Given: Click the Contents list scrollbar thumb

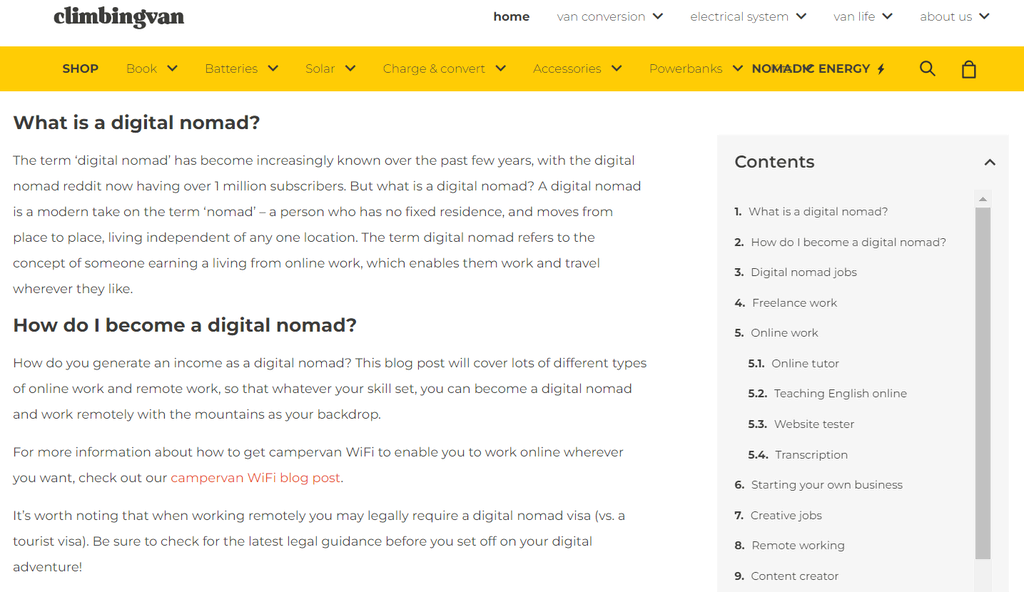Looking at the screenshot, I should coord(983,383).
